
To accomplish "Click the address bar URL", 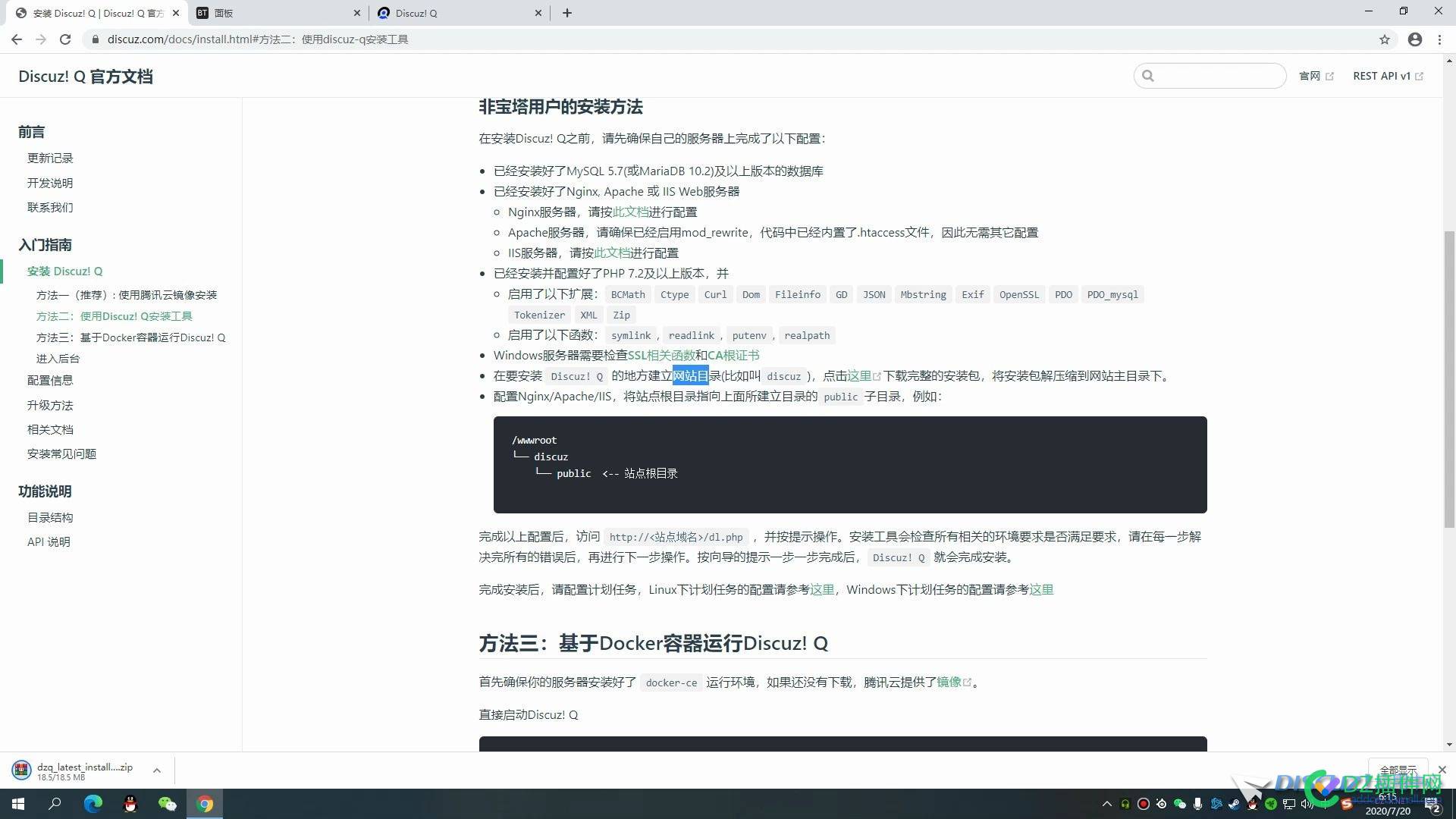I will [258, 39].
